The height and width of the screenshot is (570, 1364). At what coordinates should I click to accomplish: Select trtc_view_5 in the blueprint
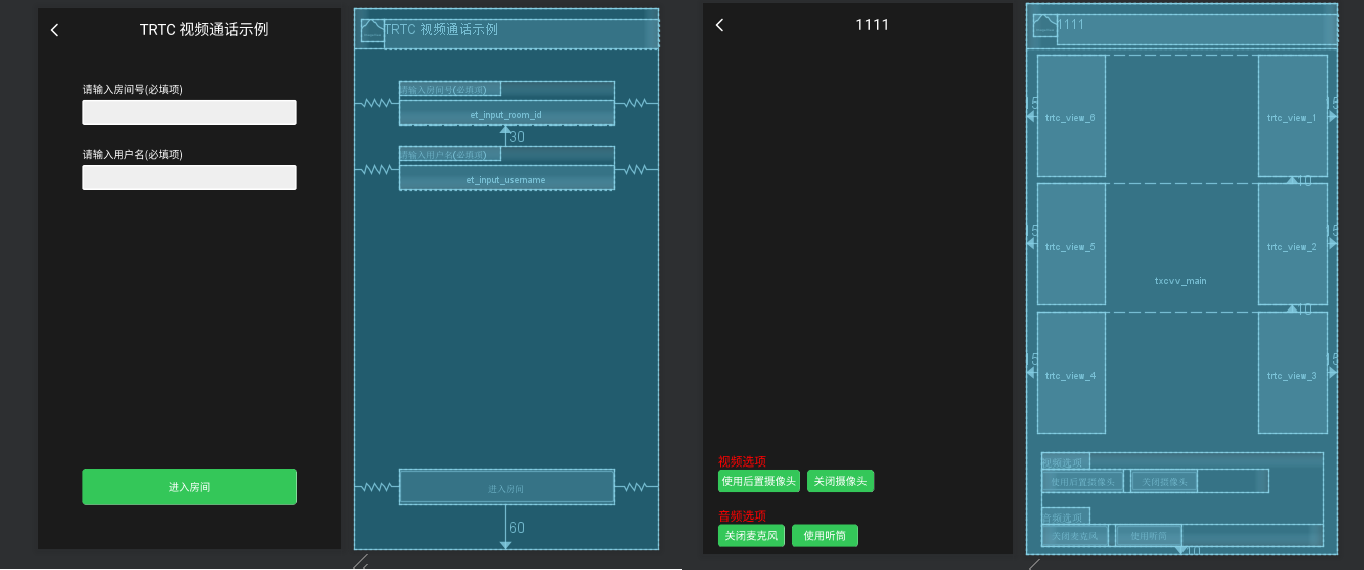pyautogui.click(x=1071, y=244)
